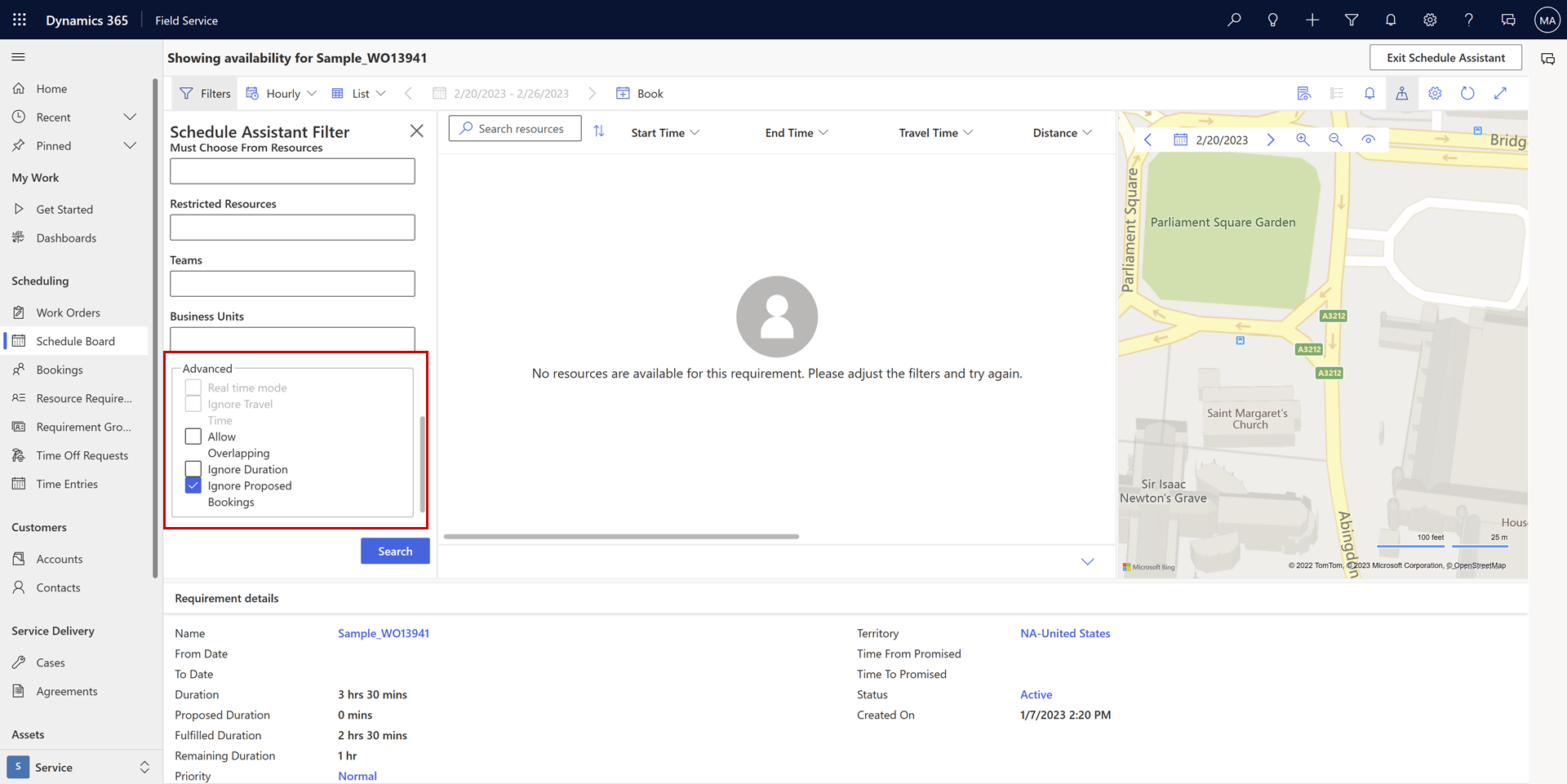This screenshot has width=1567, height=784.
Task: Open the help question mark icon
Action: click(x=1469, y=20)
